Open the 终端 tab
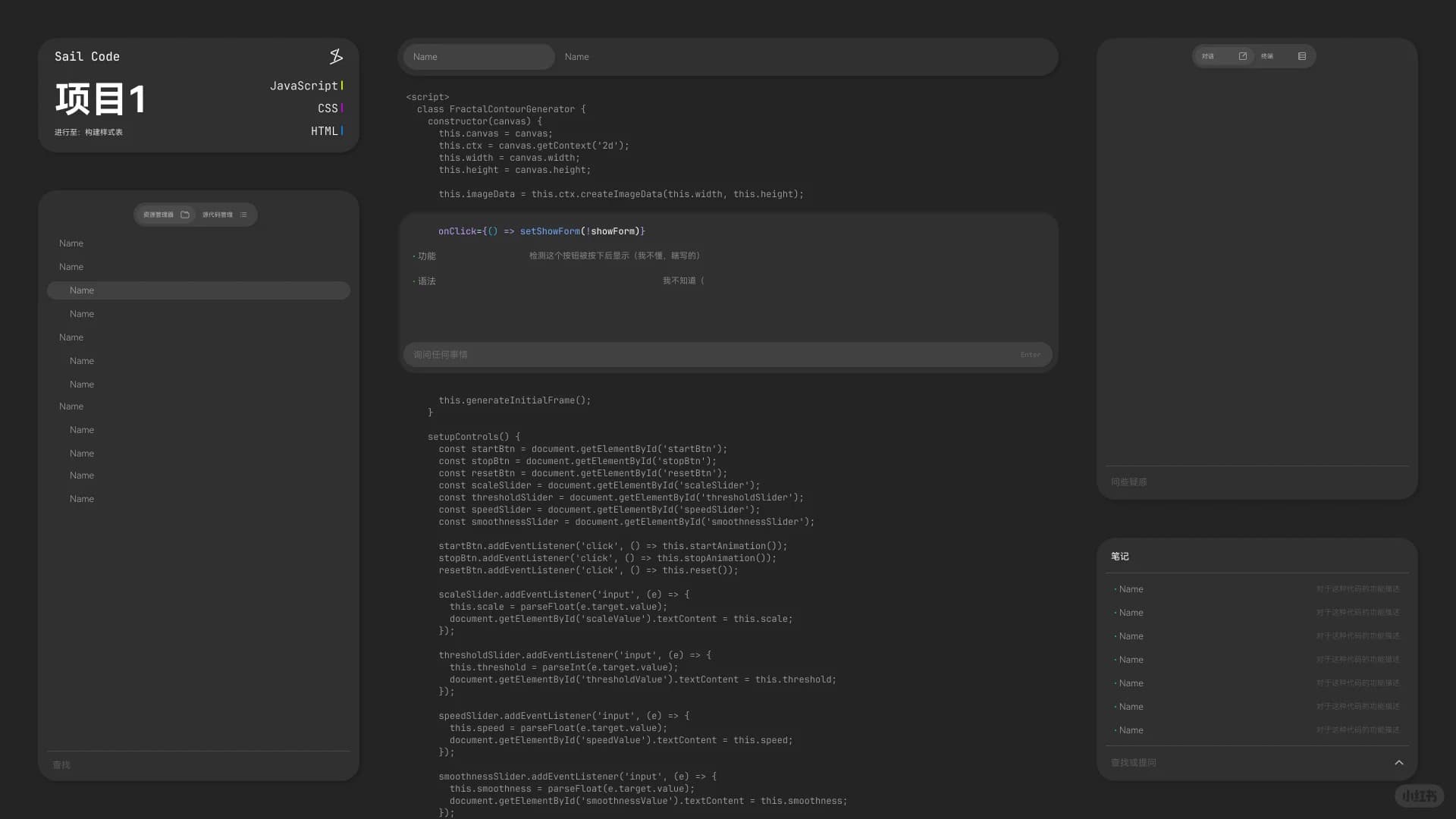The height and width of the screenshot is (819, 1456). (x=1283, y=56)
